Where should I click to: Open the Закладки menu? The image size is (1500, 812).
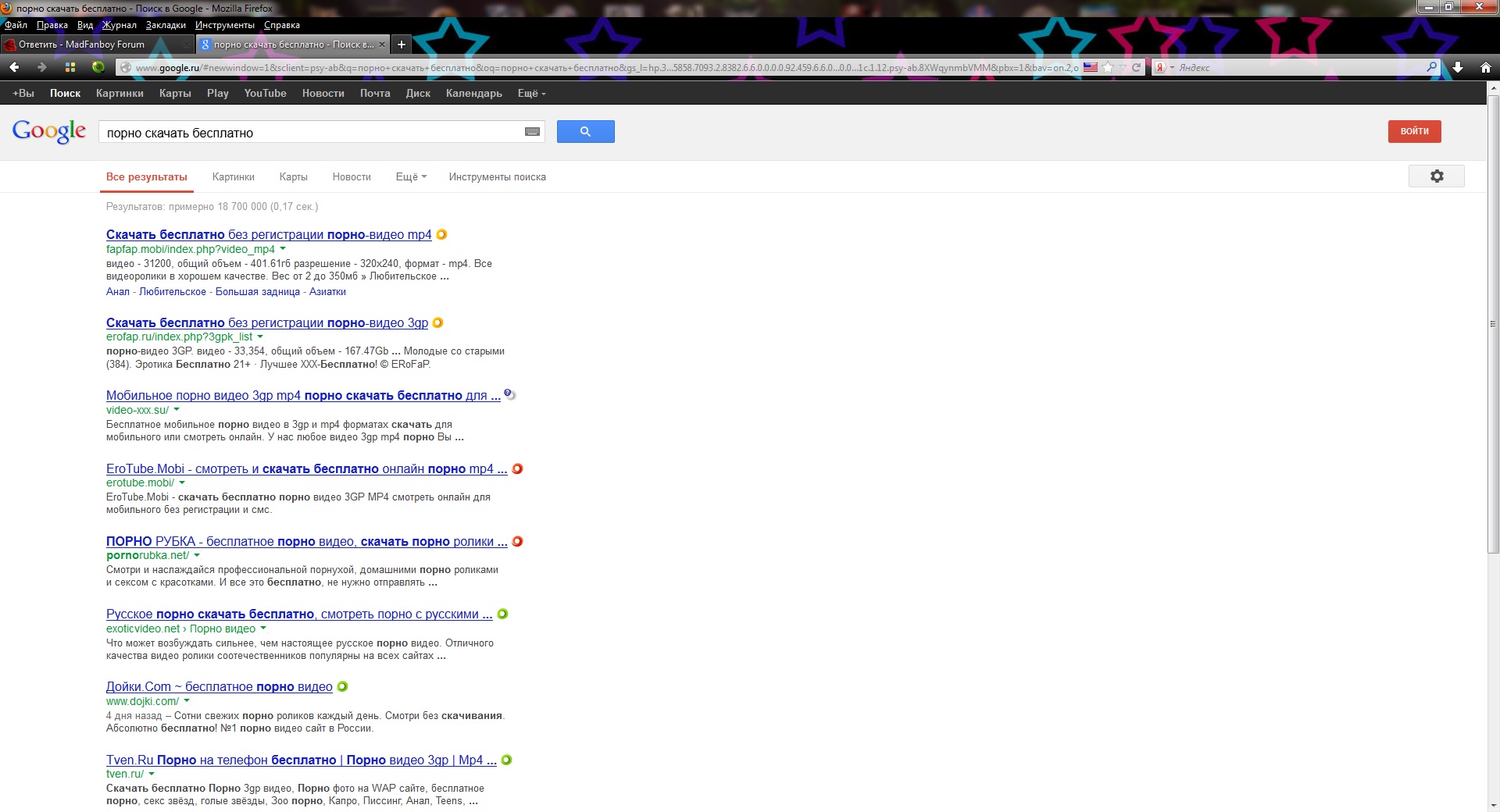[x=166, y=25]
